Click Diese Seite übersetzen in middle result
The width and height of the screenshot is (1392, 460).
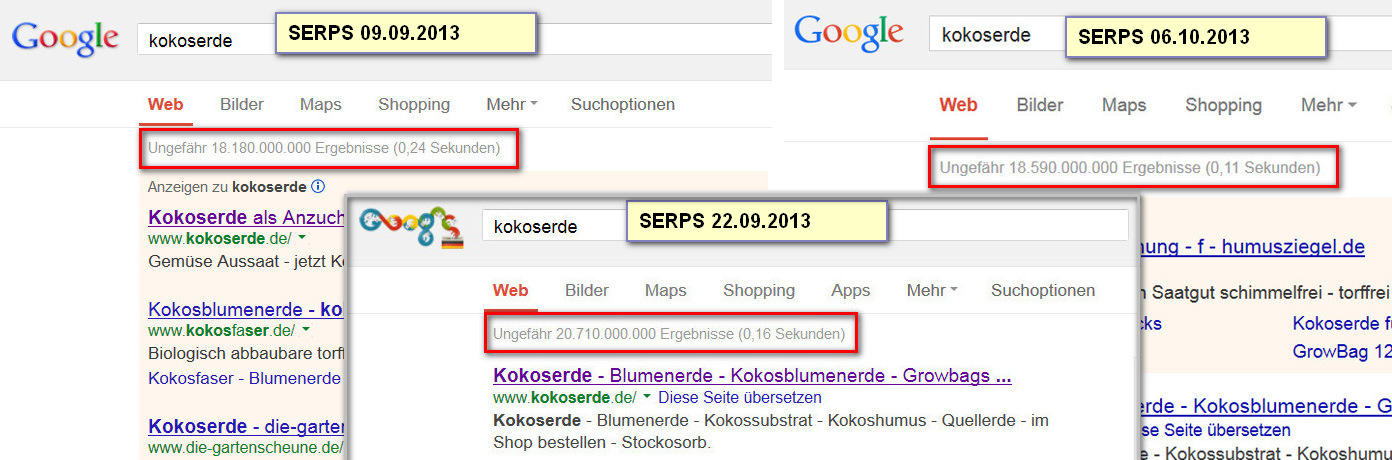[740, 398]
